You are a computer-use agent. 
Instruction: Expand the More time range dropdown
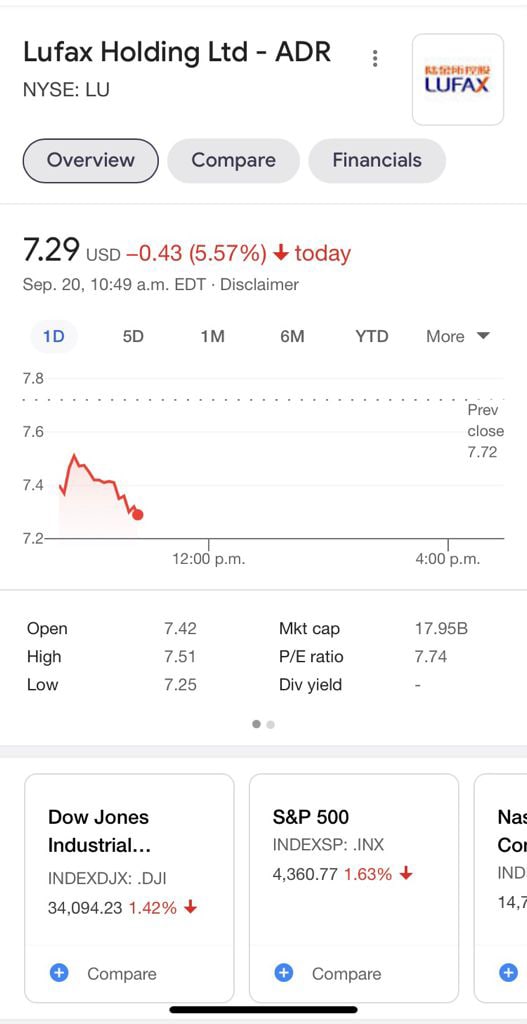coord(458,336)
